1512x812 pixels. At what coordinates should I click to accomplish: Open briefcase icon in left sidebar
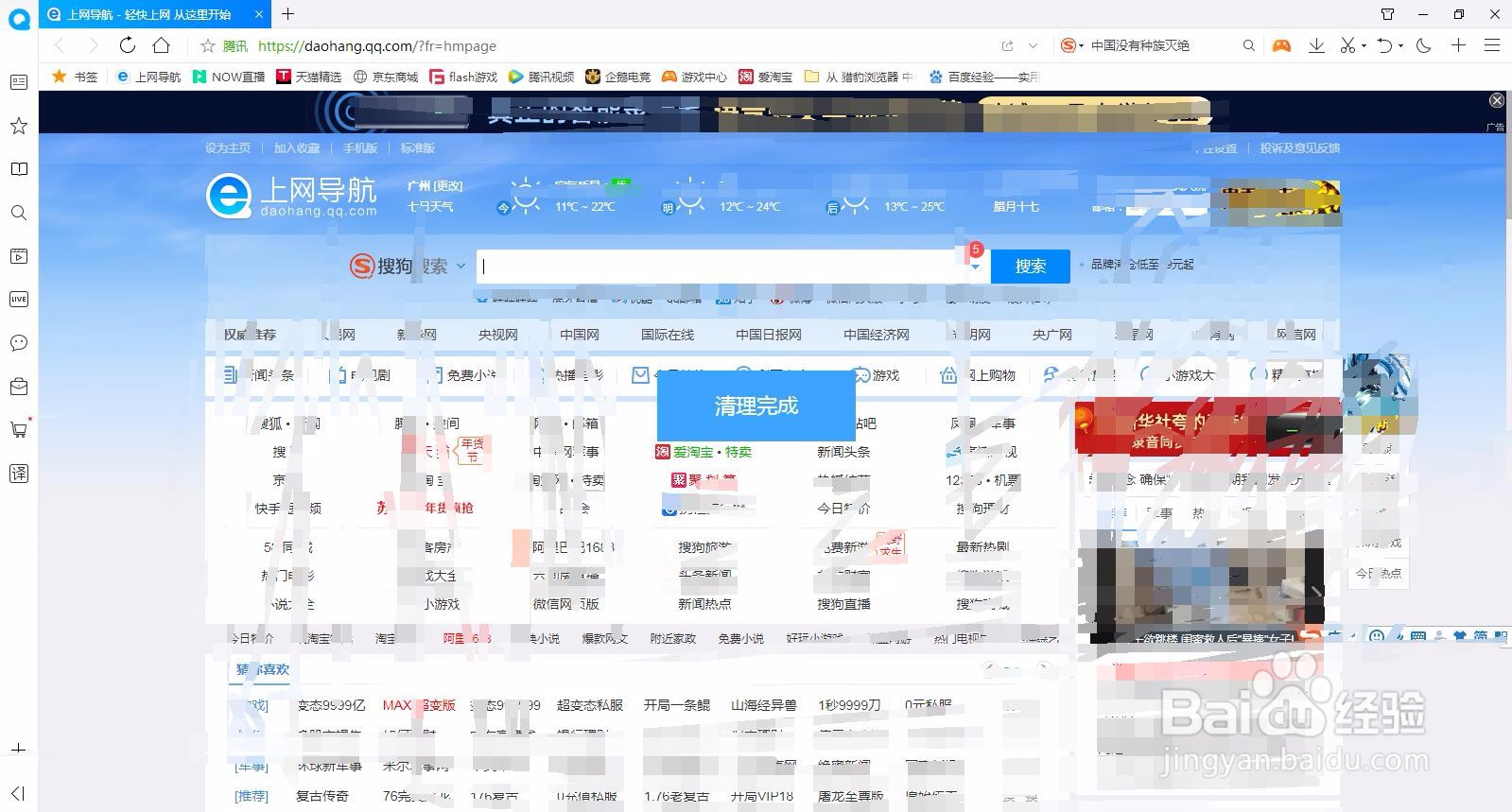19,387
